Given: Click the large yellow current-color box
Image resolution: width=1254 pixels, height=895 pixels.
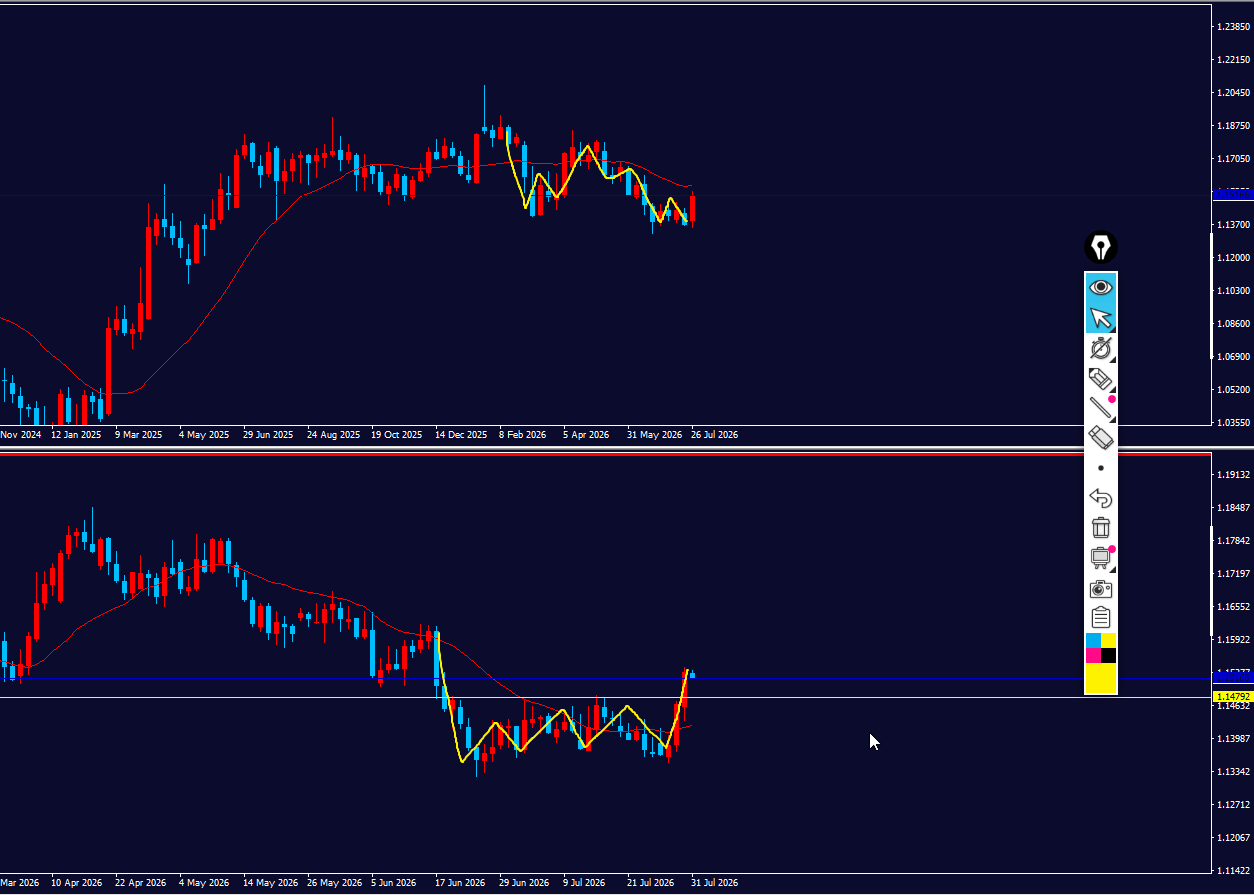Looking at the screenshot, I should (1101, 678).
